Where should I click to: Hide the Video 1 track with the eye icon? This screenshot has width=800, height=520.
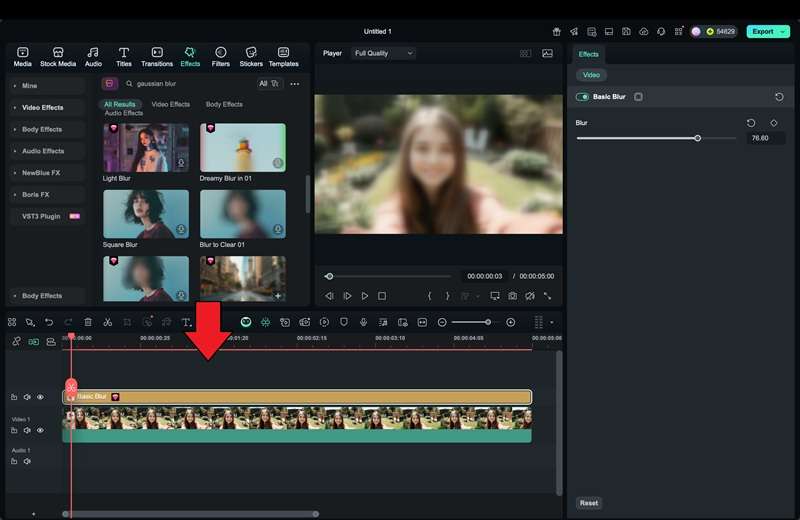click(x=40, y=430)
